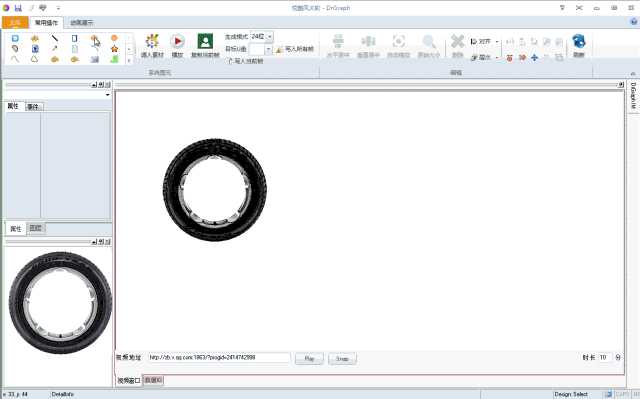
Task: Click the colorful insert material icon
Action: 152,42
